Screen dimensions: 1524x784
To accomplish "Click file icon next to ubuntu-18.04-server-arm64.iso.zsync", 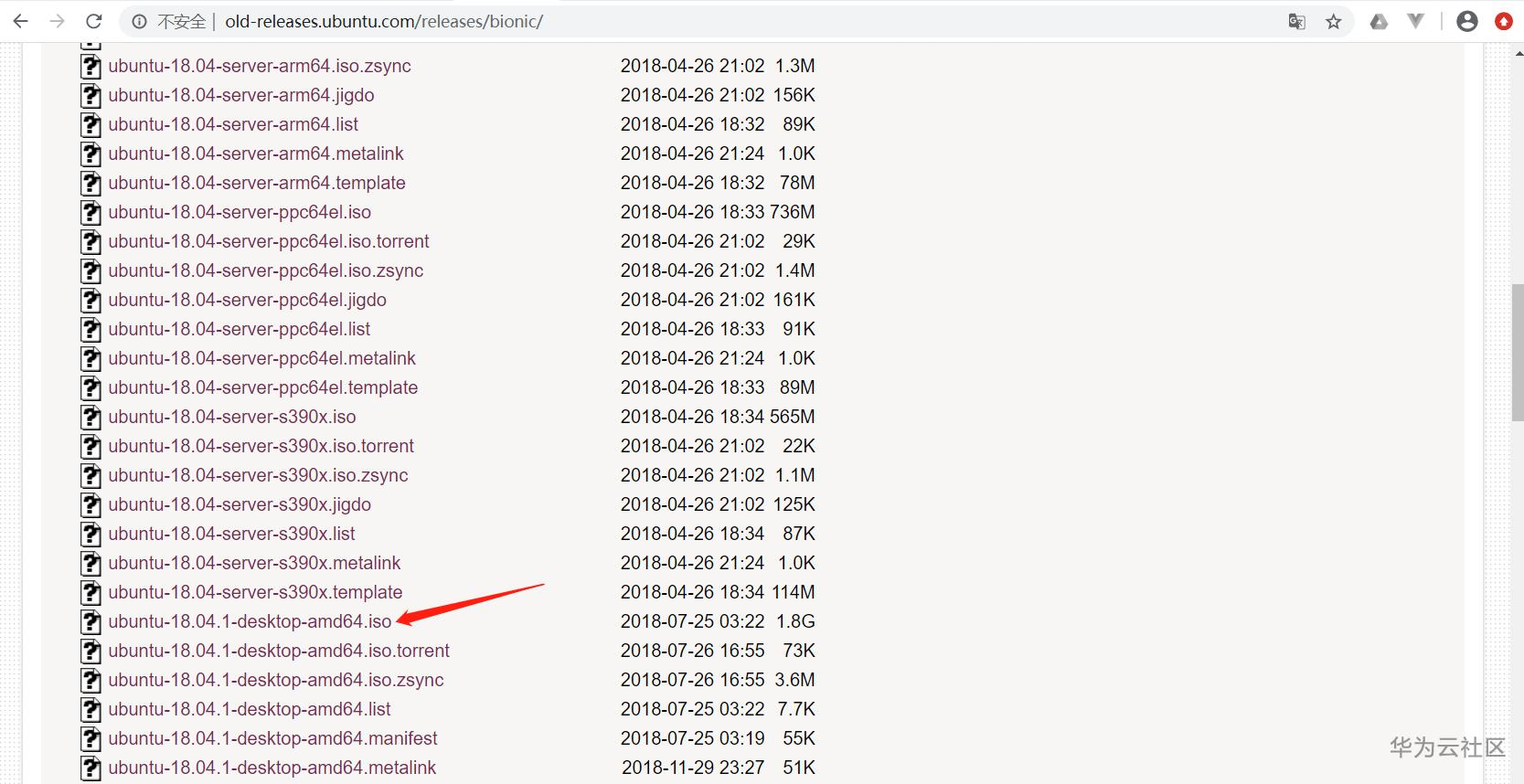I will tap(91, 67).
